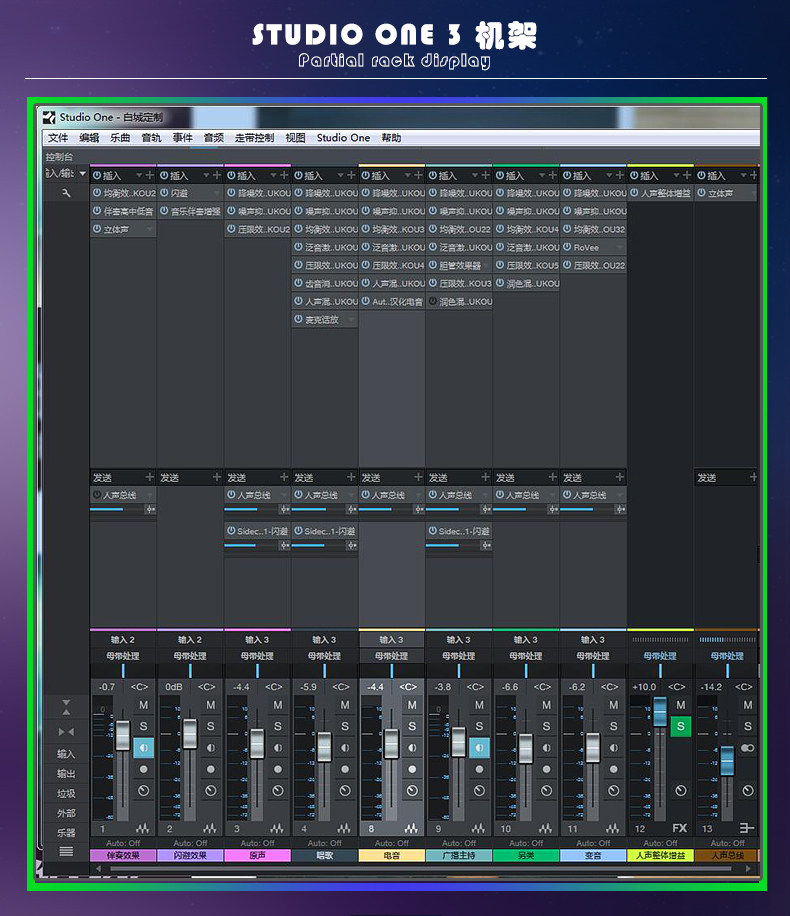The height and width of the screenshot is (916, 790).
Task: Open 母带处理 output selector on 原声 channel
Action: pyautogui.click(x=257, y=656)
